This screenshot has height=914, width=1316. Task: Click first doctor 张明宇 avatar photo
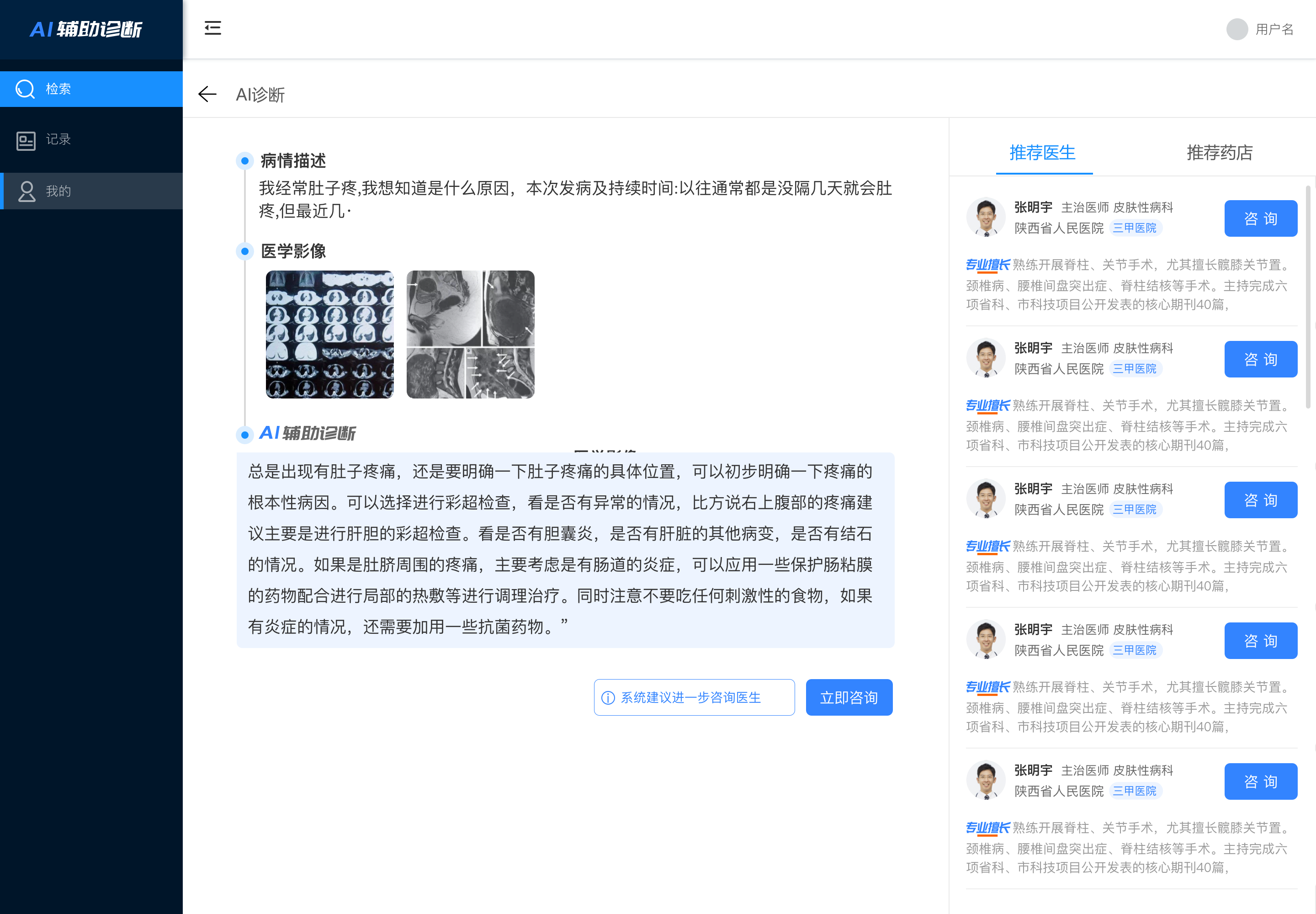[986, 217]
